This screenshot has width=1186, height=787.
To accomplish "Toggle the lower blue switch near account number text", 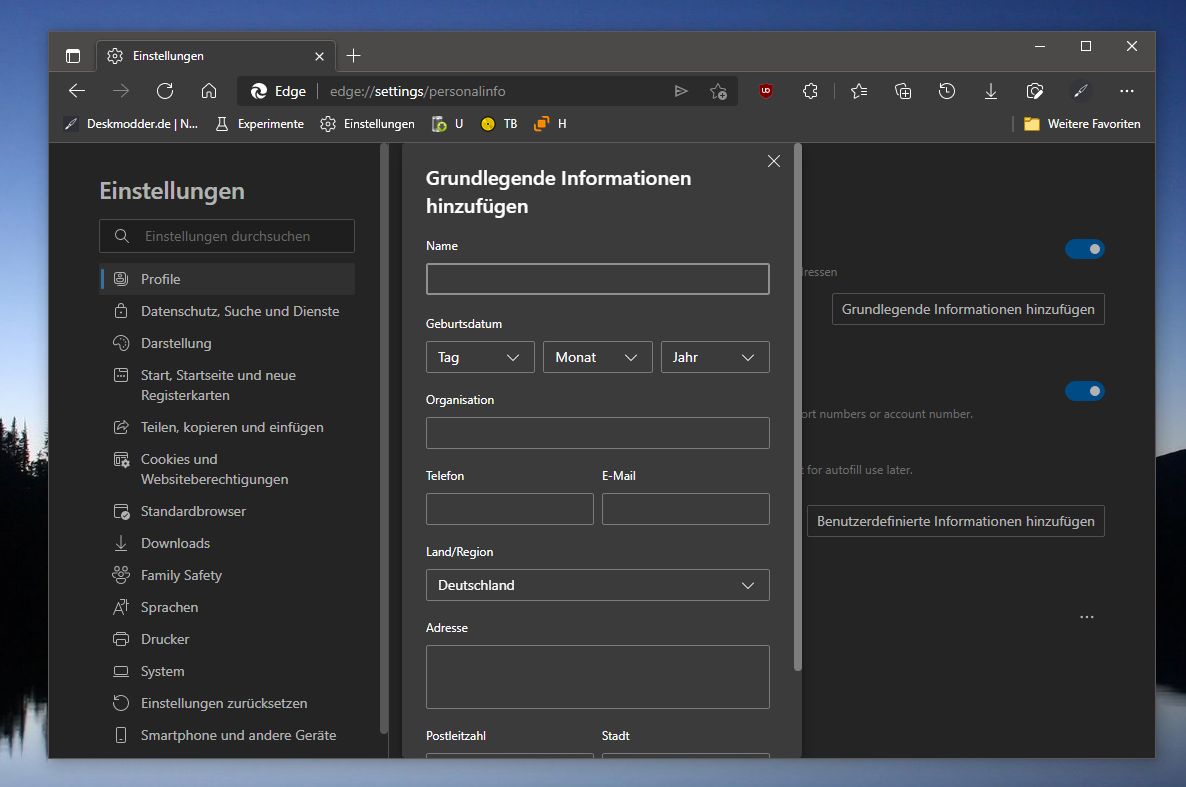I will click(1085, 391).
